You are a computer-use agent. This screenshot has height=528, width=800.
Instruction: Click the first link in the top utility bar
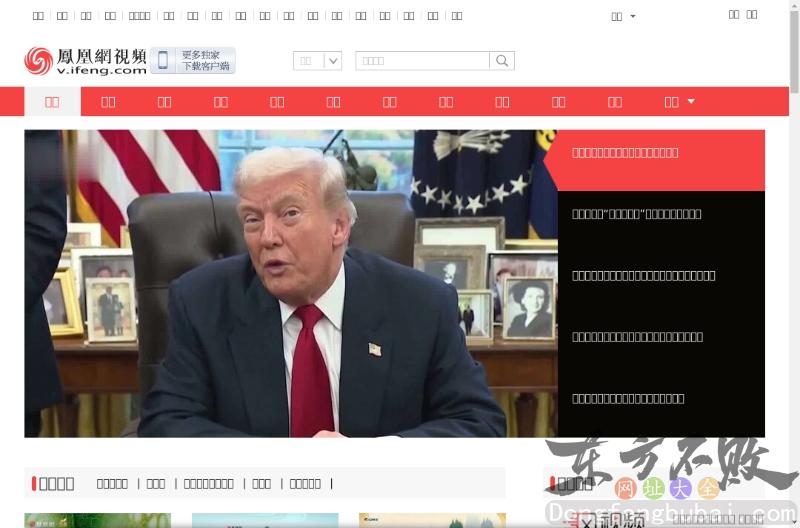pyautogui.click(x=38, y=16)
